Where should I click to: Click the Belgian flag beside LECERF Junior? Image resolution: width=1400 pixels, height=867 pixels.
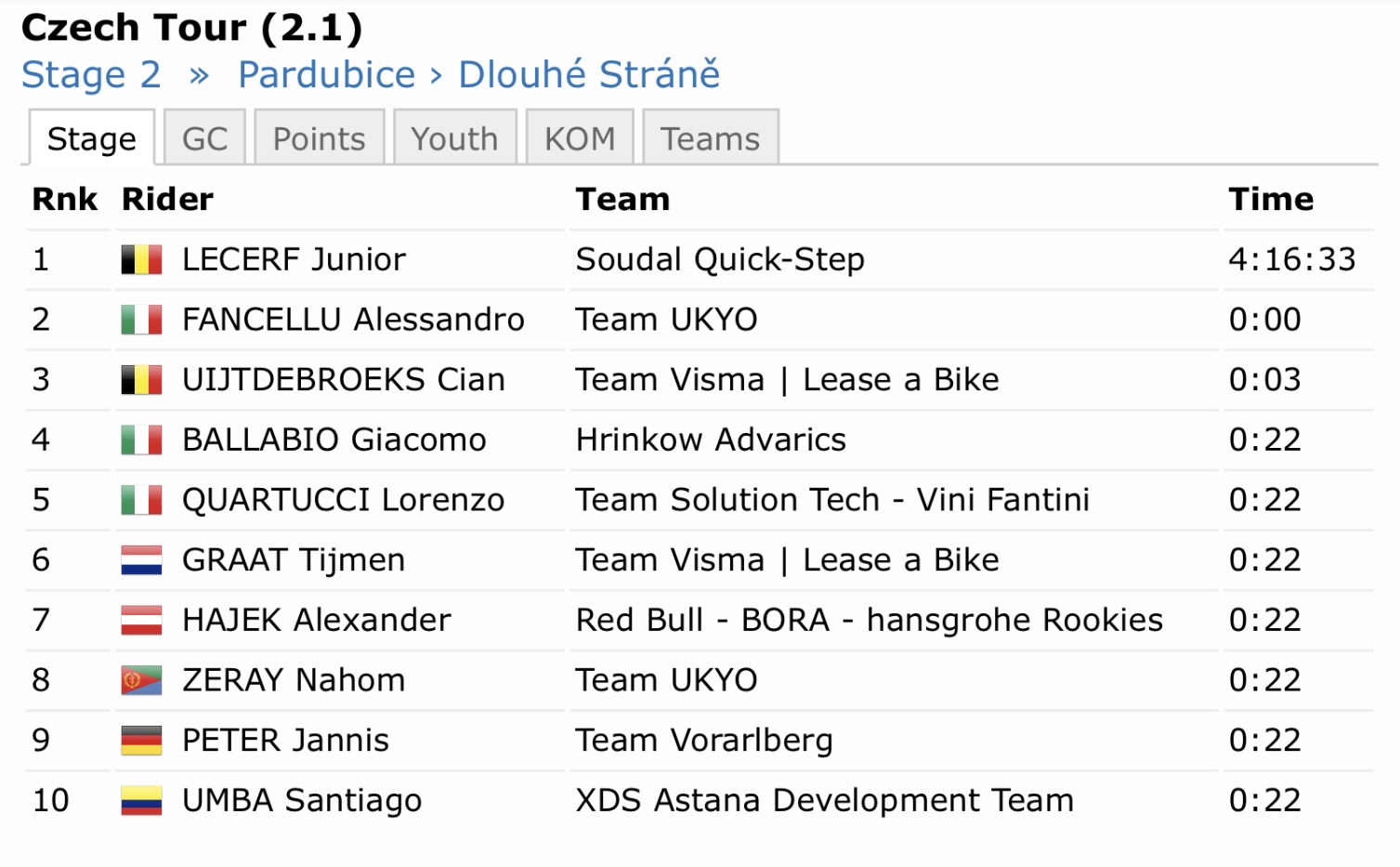coord(141,259)
